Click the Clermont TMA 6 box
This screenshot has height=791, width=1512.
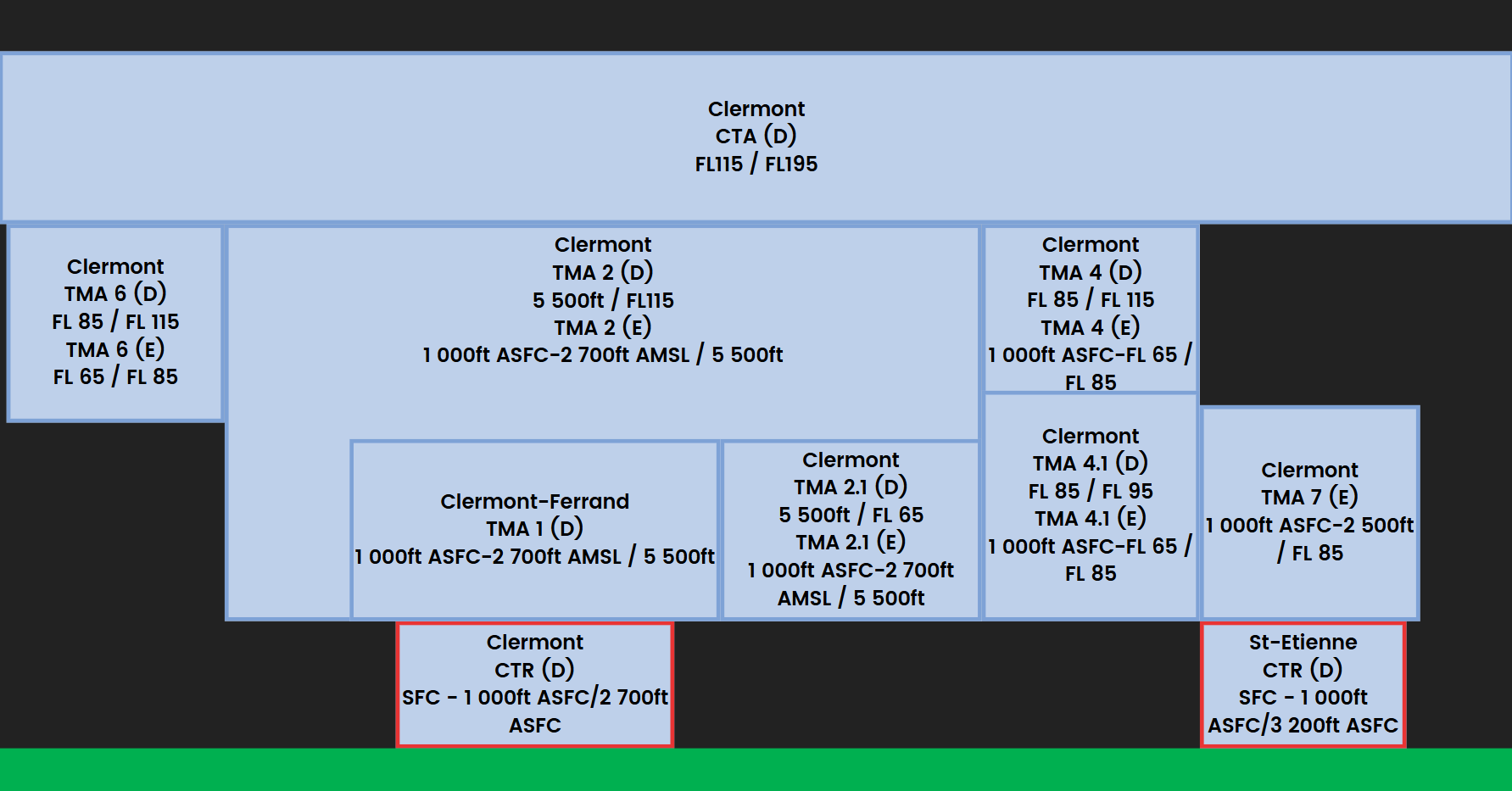pyautogui.click(x=115, y=323)
